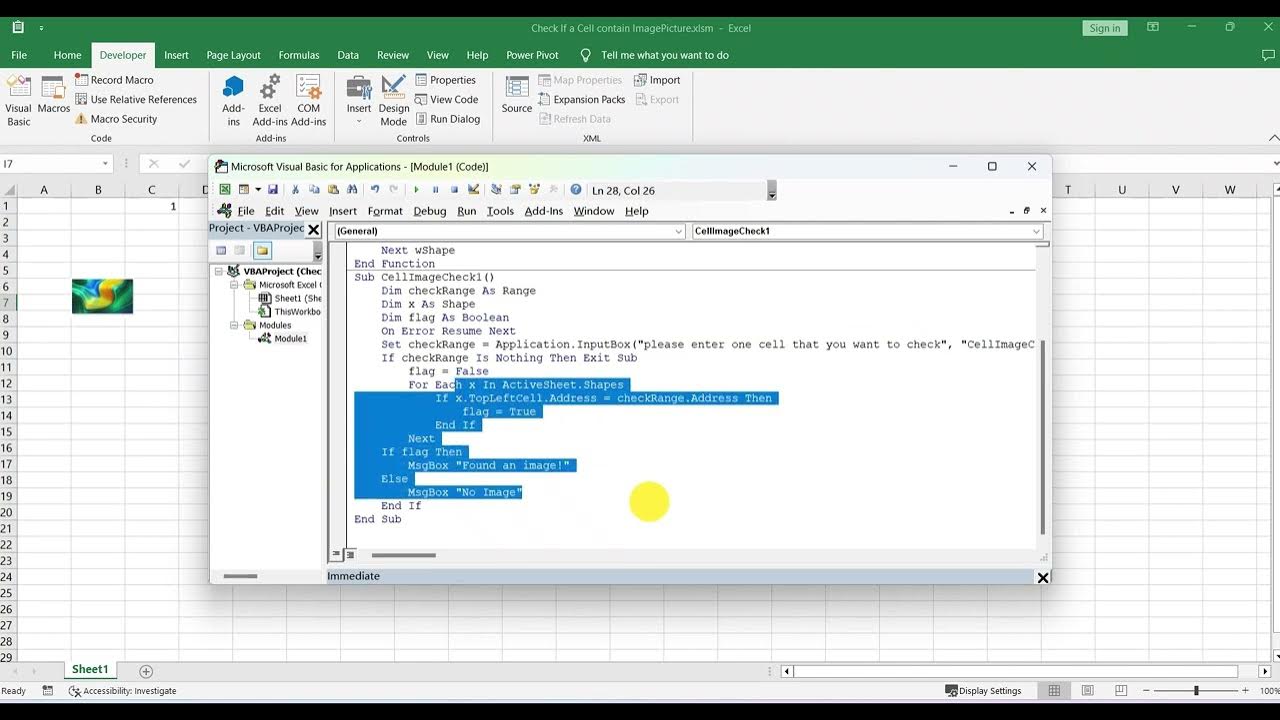Click the Cut scissors icon in VBA toolbar
Screen dimensions: 1280x720
(295, 190)
